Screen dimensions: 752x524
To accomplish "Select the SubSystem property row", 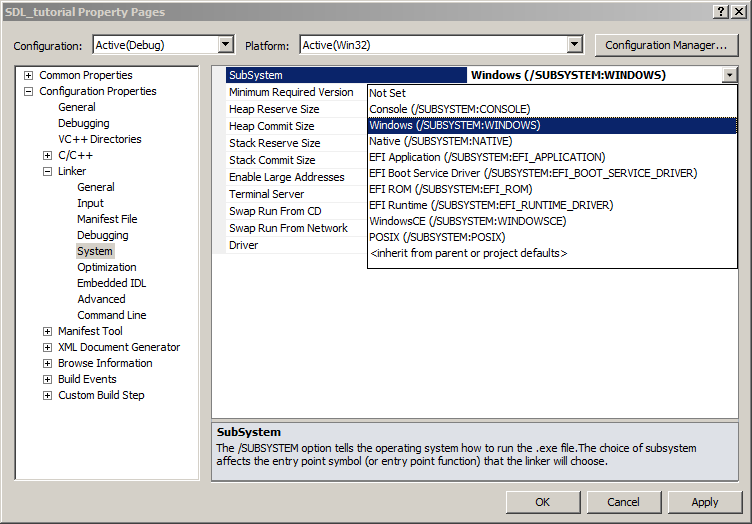I will (346, 75).
